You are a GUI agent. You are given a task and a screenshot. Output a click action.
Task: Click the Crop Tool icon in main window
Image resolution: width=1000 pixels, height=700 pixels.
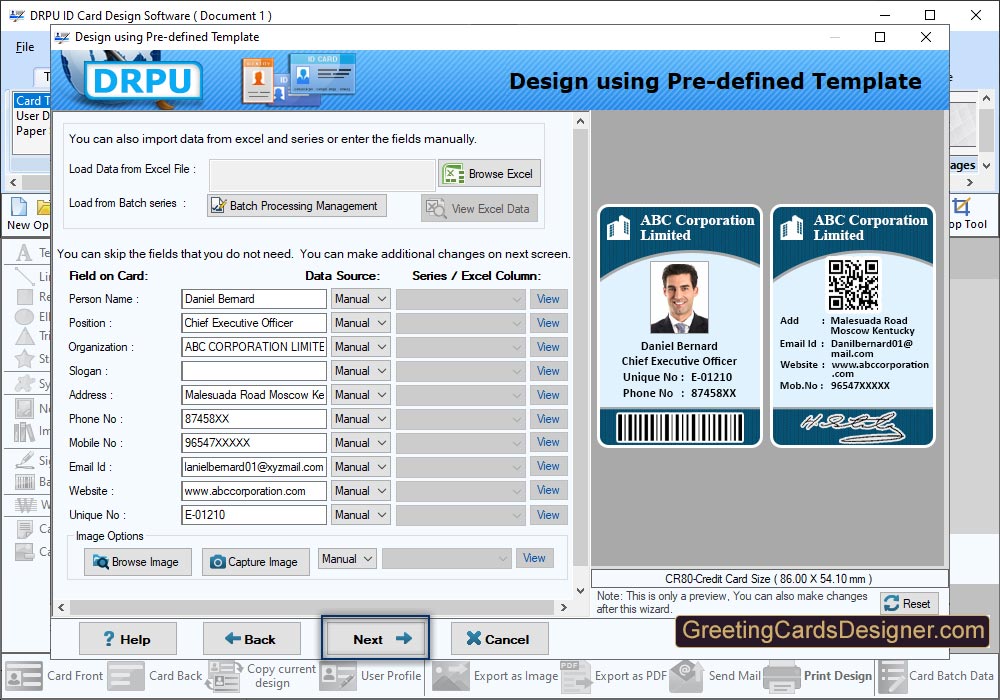click(x=962, y=207)
